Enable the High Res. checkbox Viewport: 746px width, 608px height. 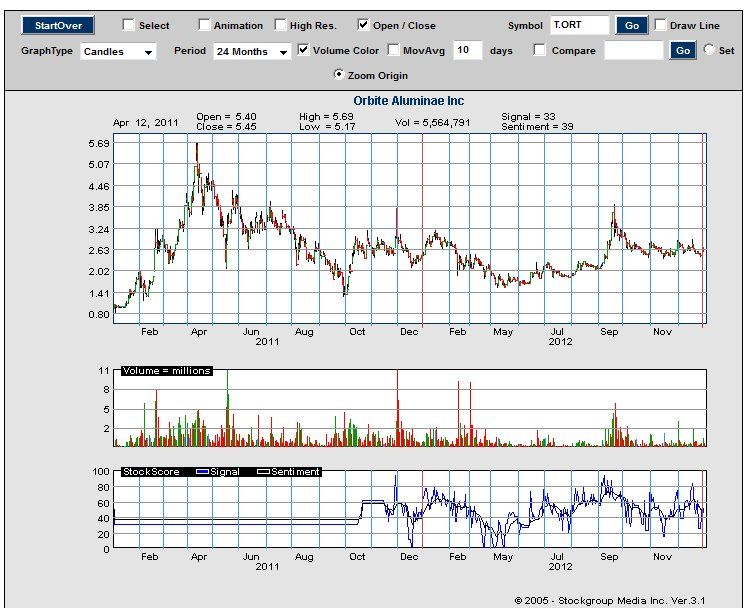(281, 25)
